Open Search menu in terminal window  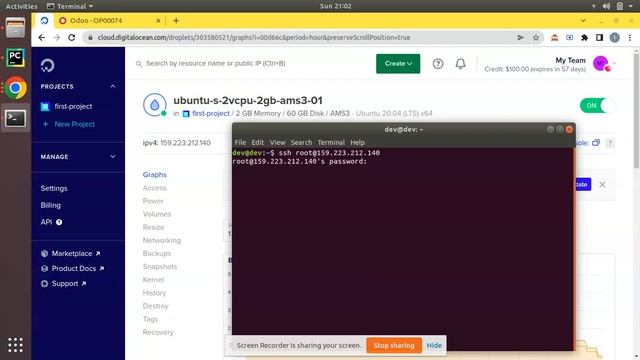tap(301, 142)
